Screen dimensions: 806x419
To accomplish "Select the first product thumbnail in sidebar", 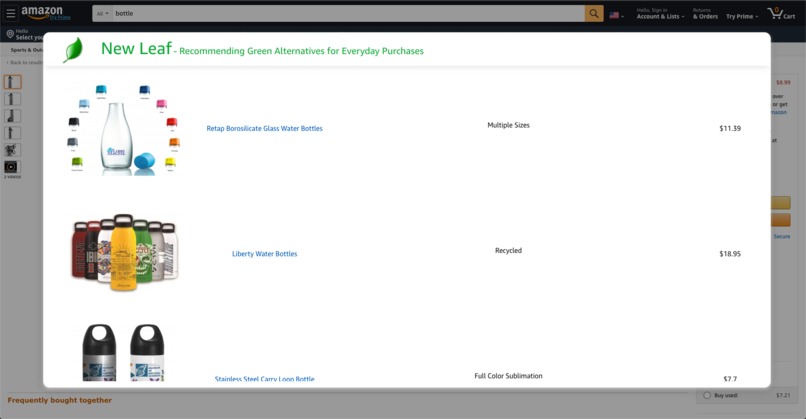I will tap(12, 82).
